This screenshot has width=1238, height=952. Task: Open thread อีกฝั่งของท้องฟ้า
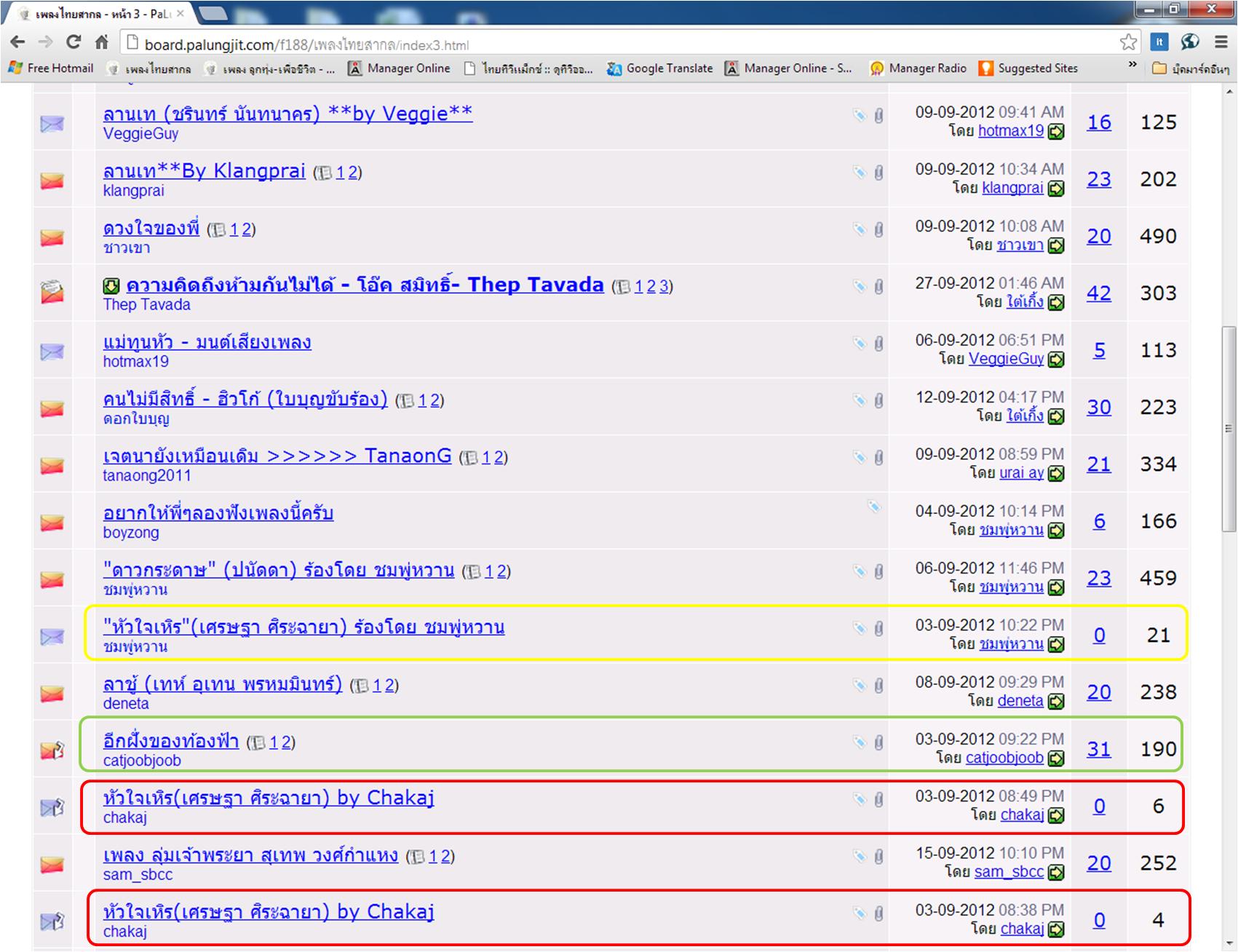click(x=171, y=741)
